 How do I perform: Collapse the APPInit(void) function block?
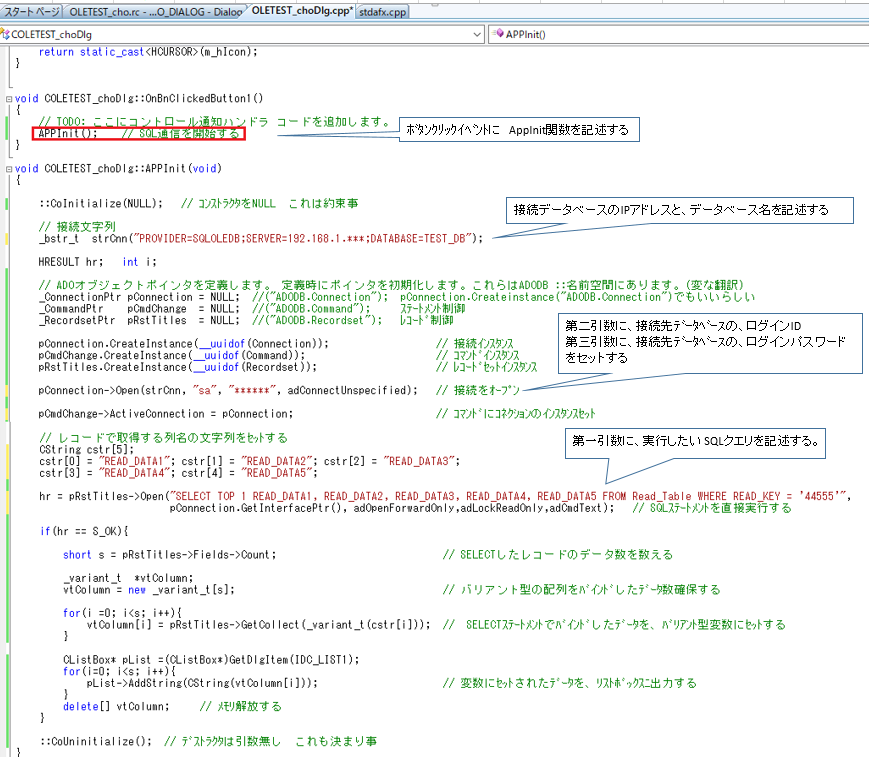point(8,168)
